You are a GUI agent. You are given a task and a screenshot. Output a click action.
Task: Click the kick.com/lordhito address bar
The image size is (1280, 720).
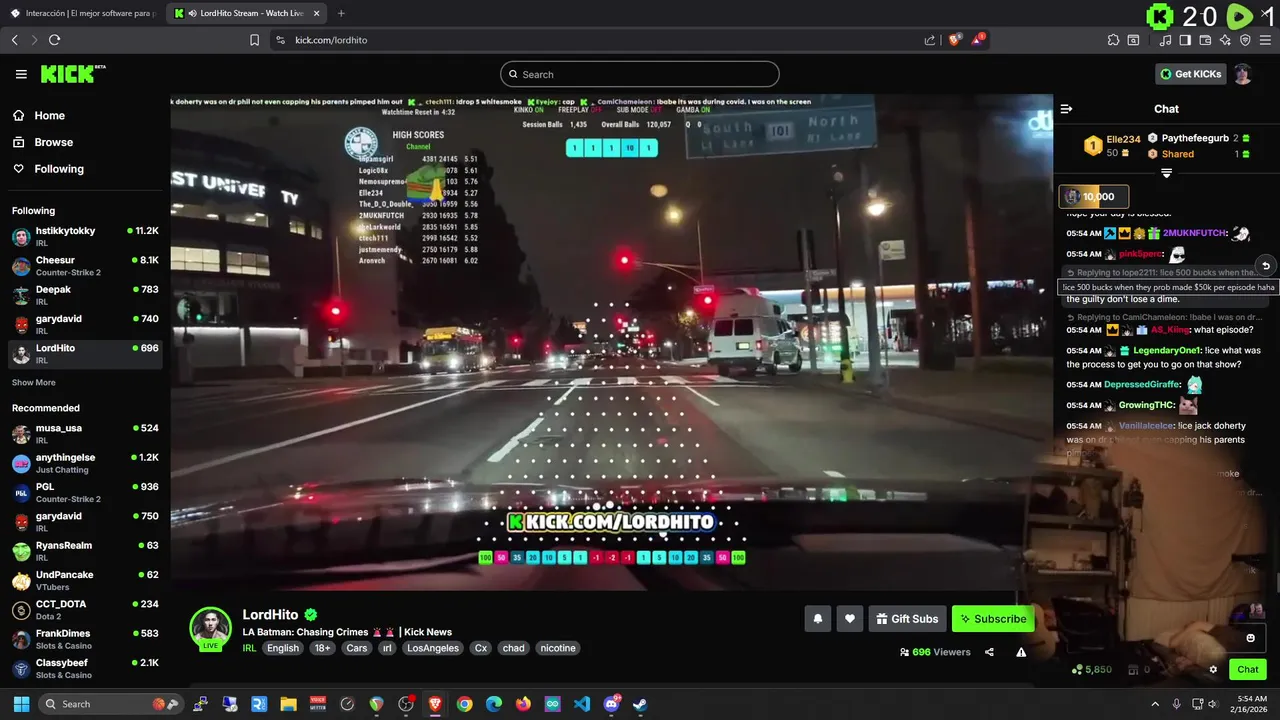pyautogui.click(x=600, y=40)
